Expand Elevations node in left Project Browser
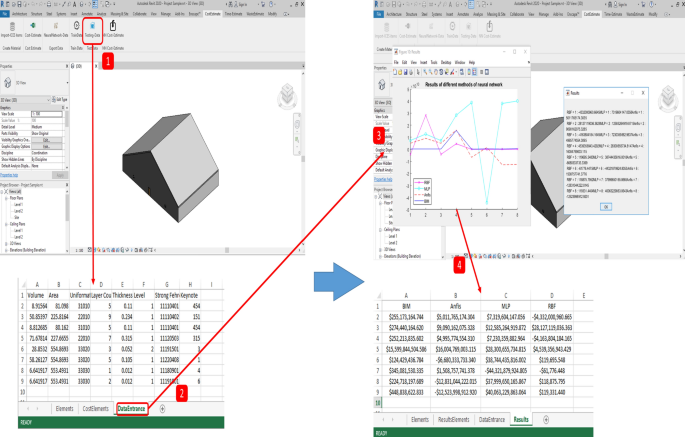685x437 pixels. tap(6, 250)
